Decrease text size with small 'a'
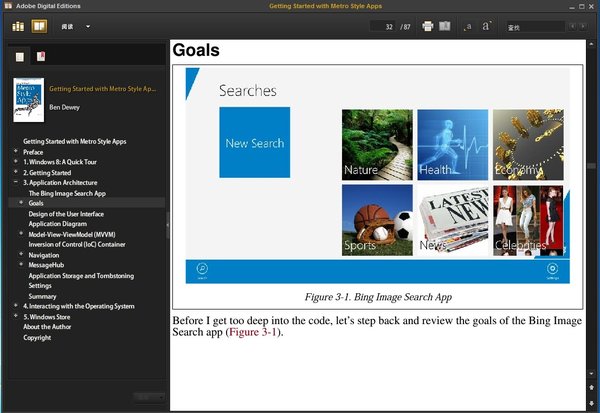Viewport: 600px width, 413px height. 467,27
